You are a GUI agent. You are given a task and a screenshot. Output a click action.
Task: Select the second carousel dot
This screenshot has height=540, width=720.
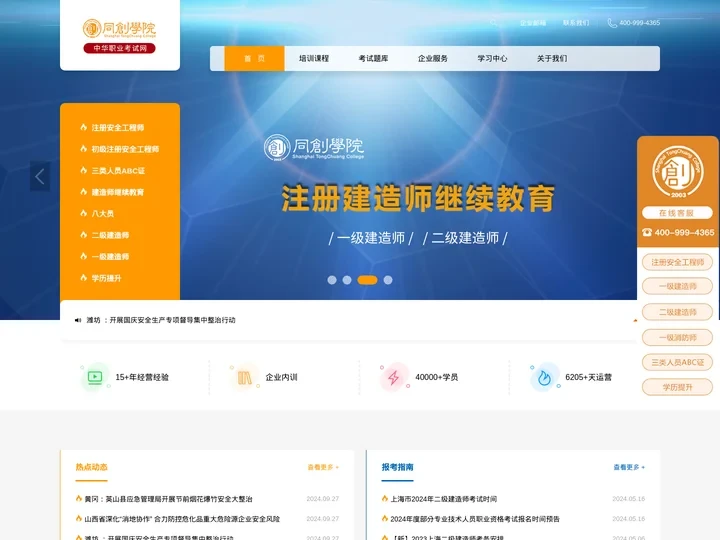click(347, 280)
